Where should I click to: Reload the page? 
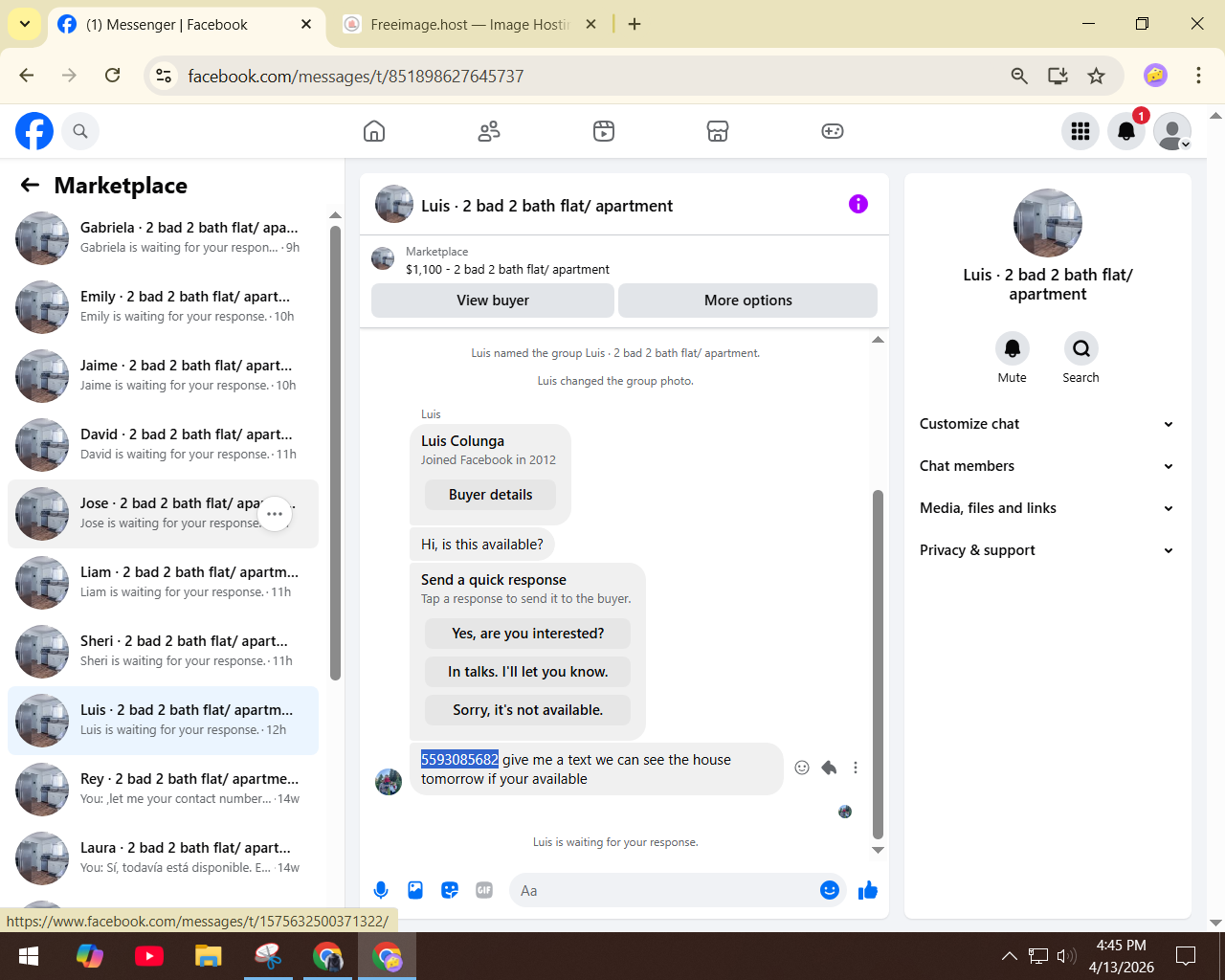coord(112,76)
